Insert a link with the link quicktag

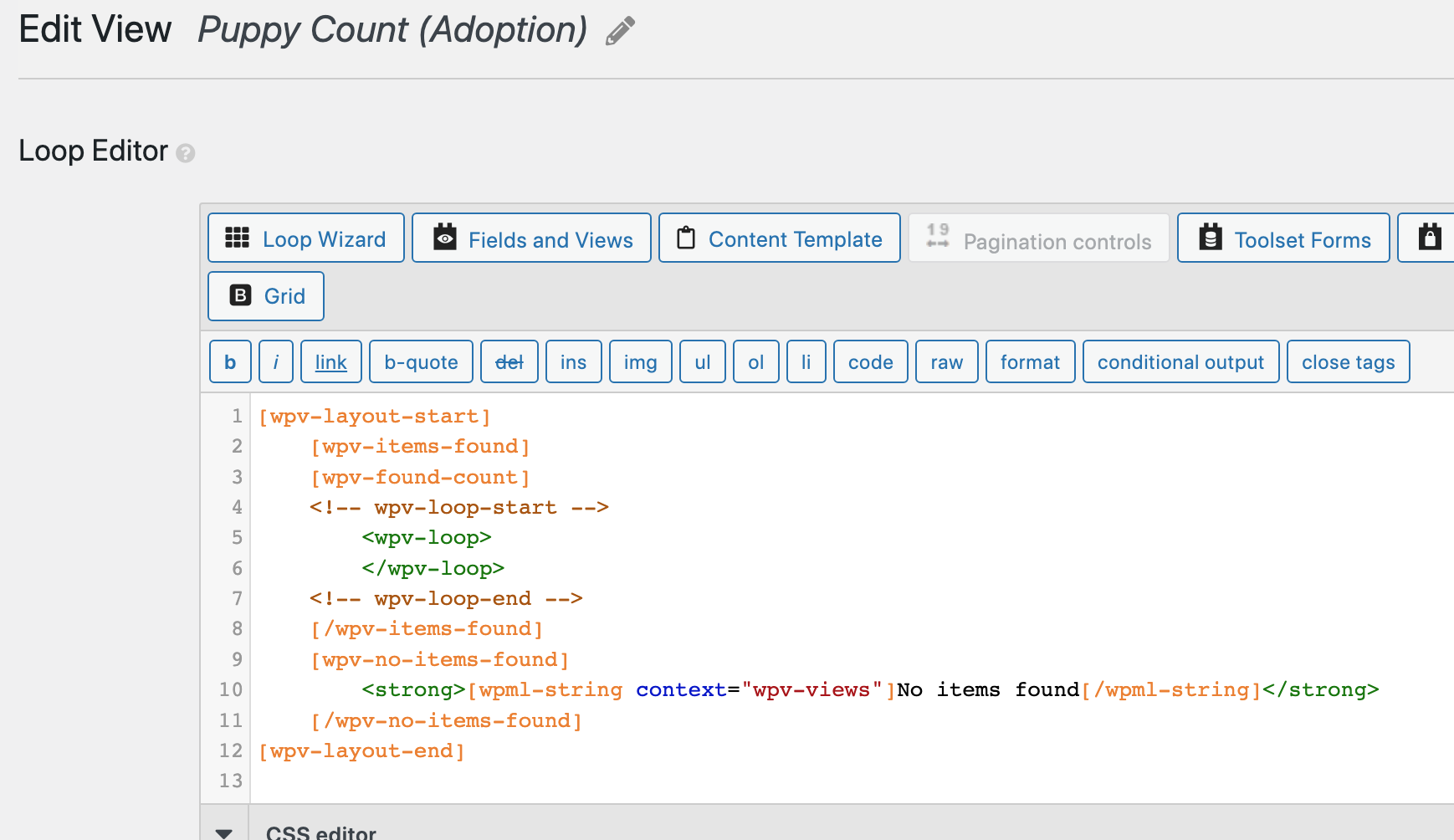331,361
